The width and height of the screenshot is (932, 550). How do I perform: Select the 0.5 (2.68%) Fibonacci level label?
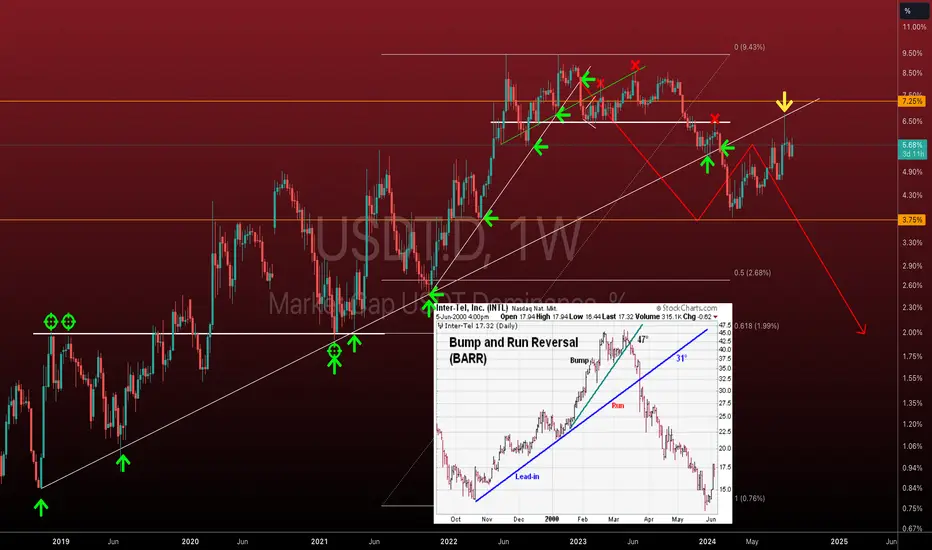[752, 273]
